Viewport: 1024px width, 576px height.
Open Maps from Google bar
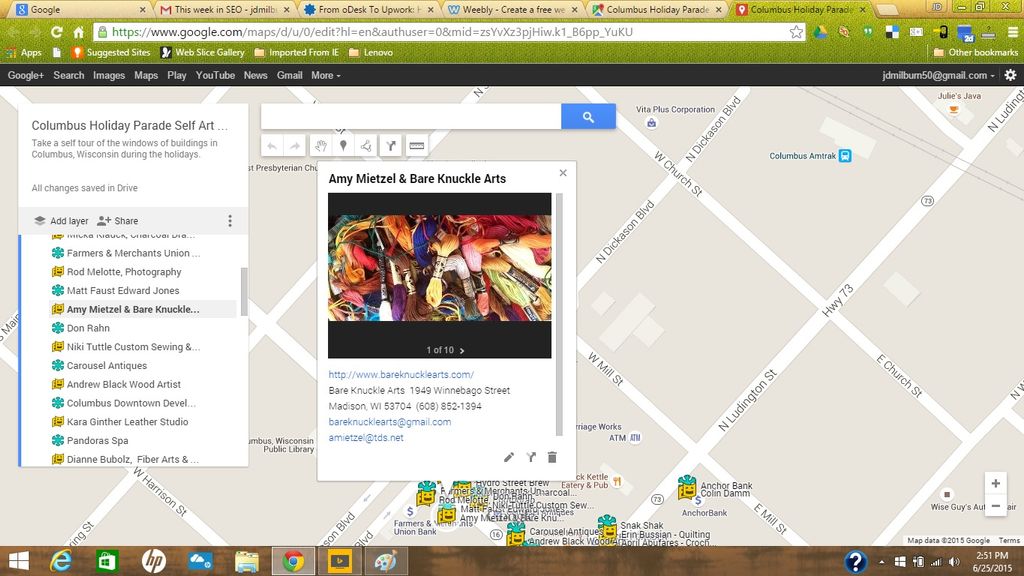point(146,75)
